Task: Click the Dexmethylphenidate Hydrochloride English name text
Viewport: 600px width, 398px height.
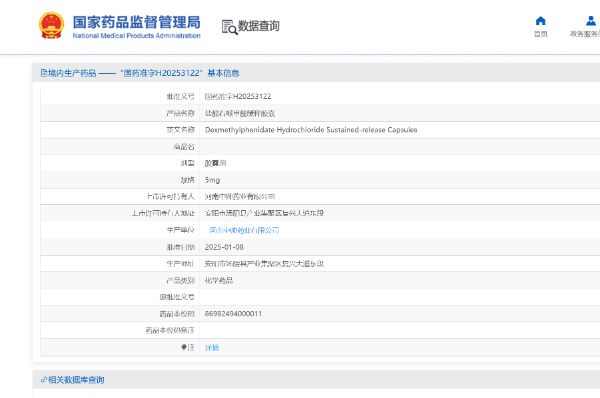Action: click(311, 130)
